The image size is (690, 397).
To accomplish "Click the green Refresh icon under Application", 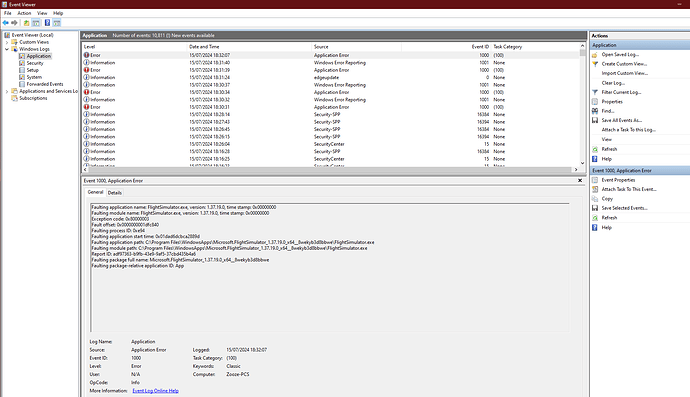I will tap(595, 149).
